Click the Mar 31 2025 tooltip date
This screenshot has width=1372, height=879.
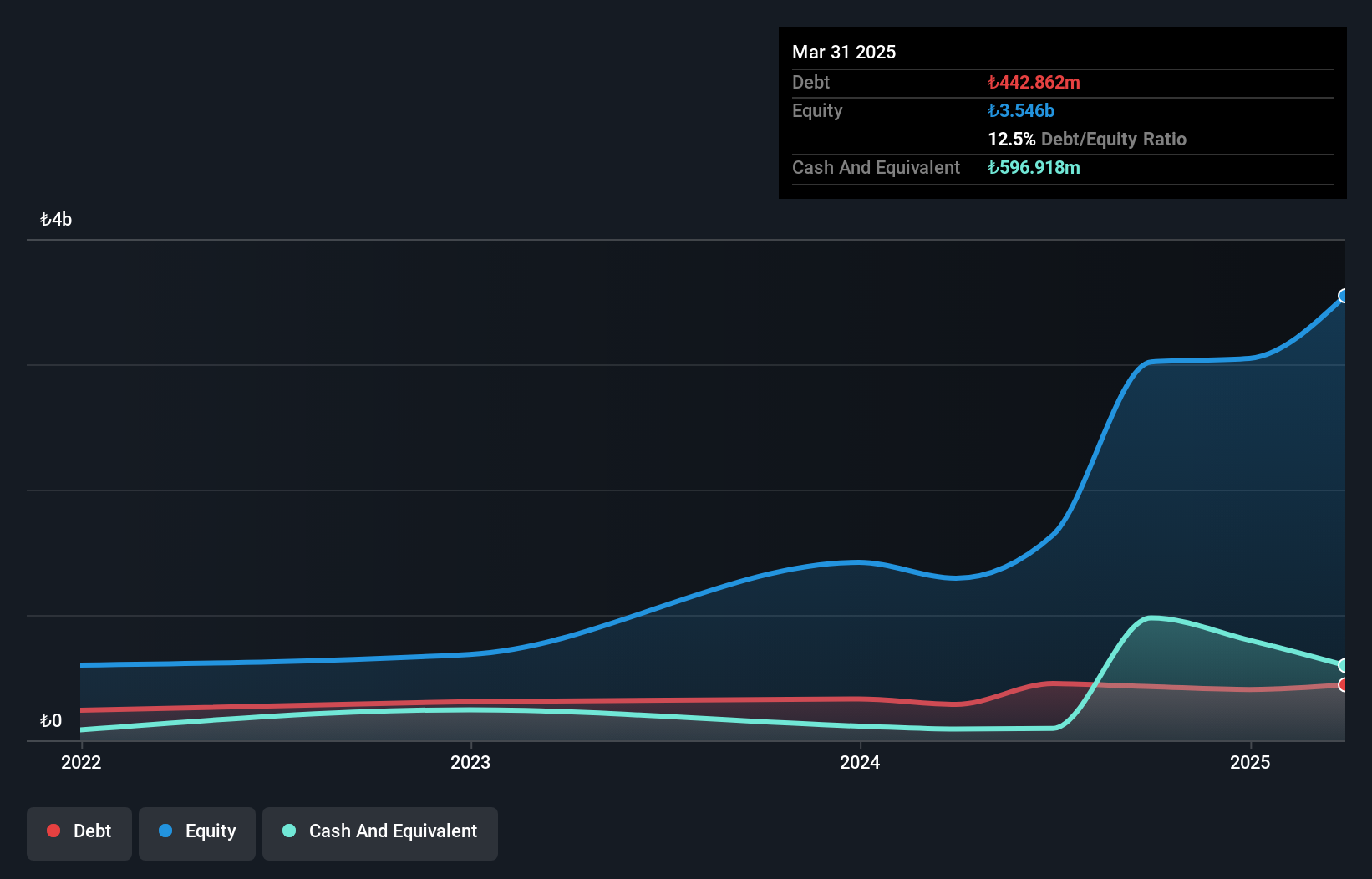point(844,52)
